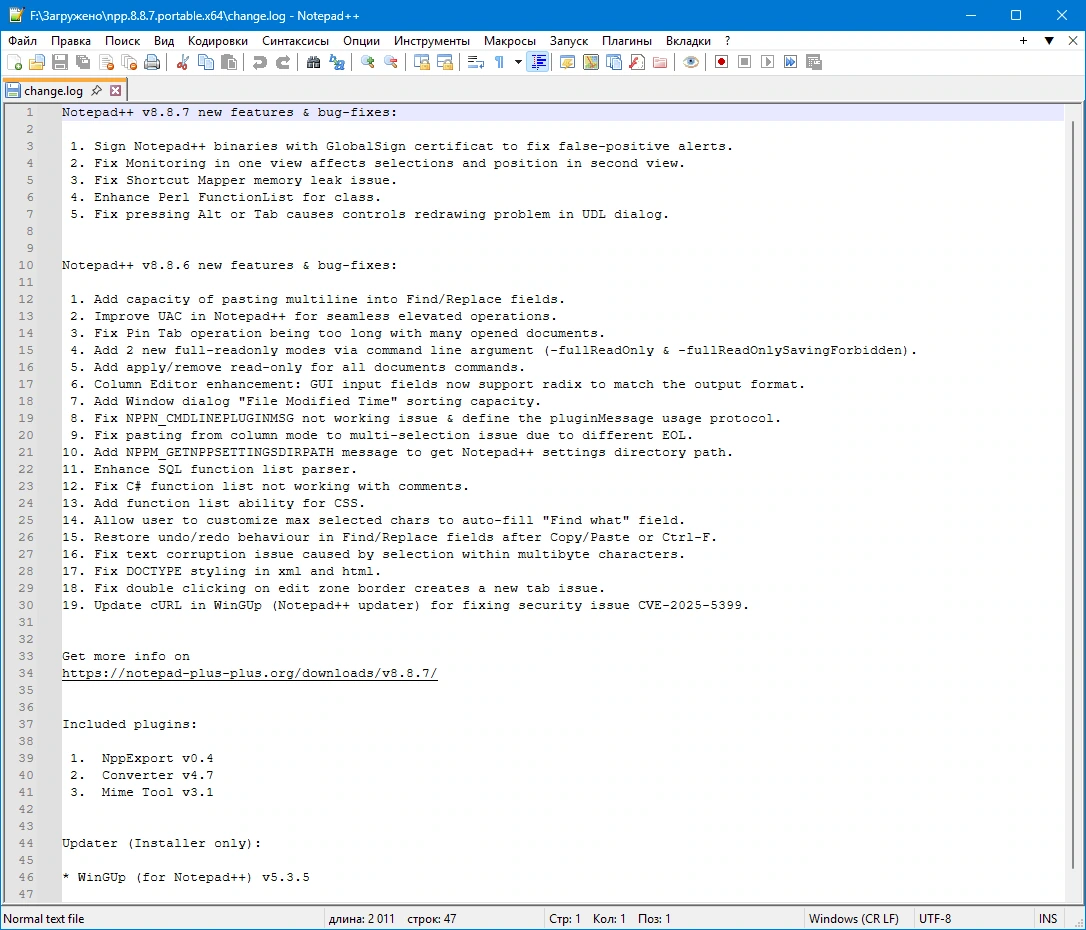This screenshot has width=1086, height=930.
Task: Close the change.log tab with the red X
Action: click(x=116, y=91)
